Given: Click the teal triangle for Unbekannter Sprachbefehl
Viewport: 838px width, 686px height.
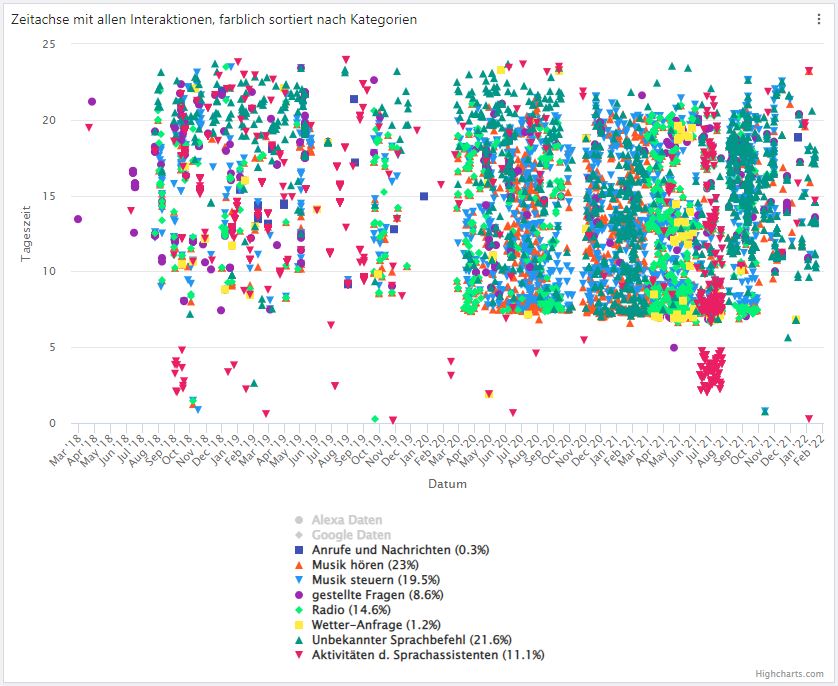Looking at the screenshot, I should [x=299, y=640].
